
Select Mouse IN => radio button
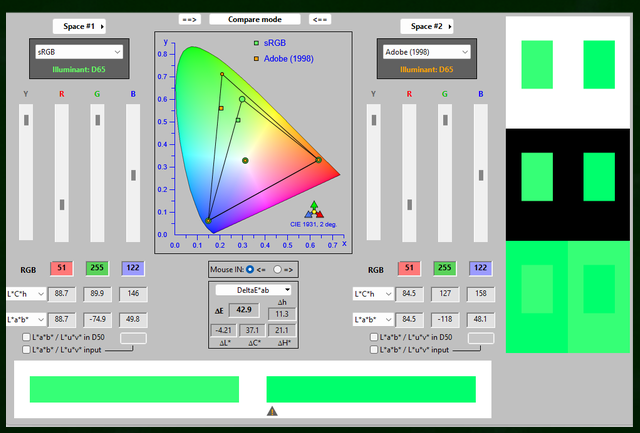[x=278, y=269]
